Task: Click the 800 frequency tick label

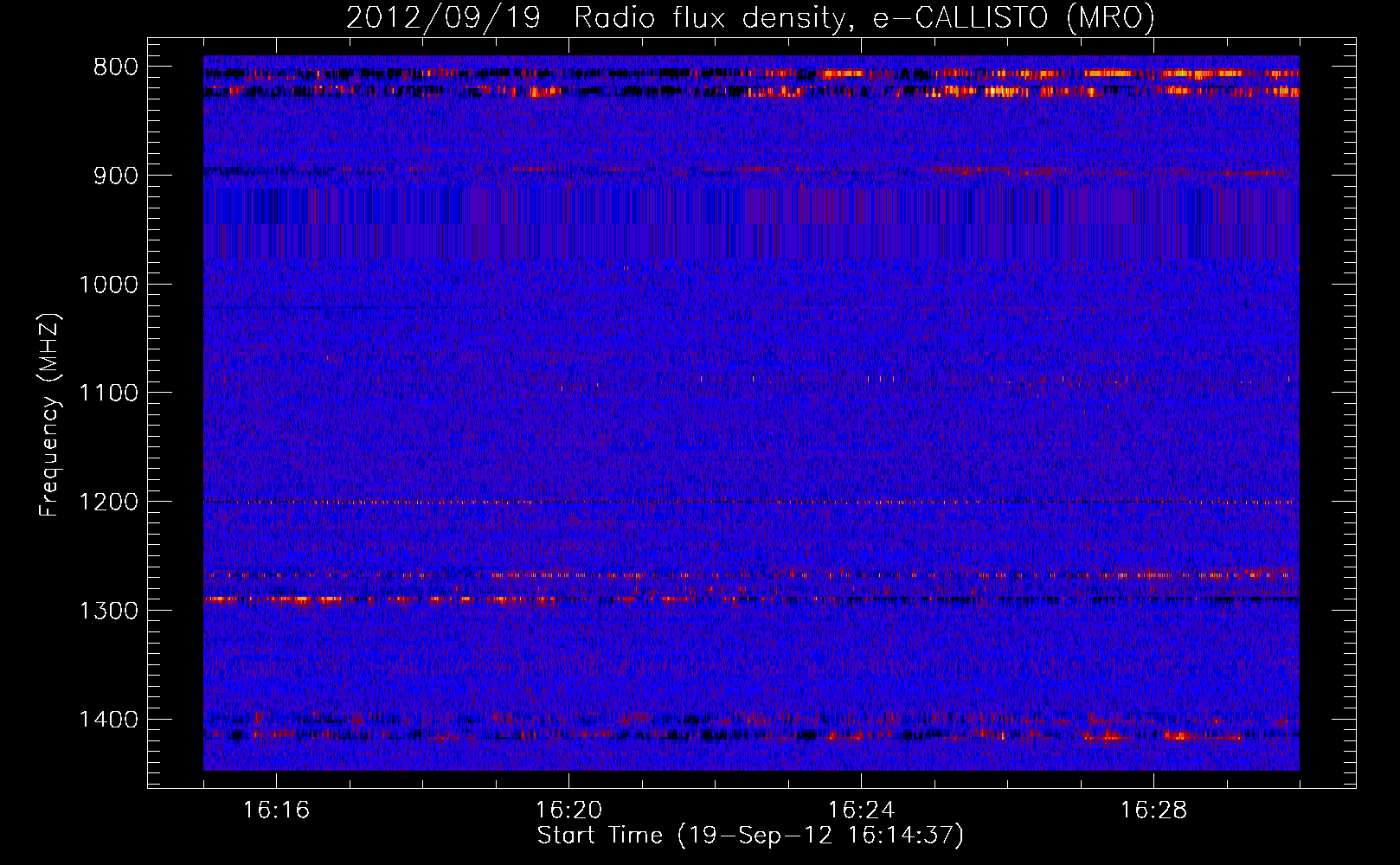Action: pos(115,67)
